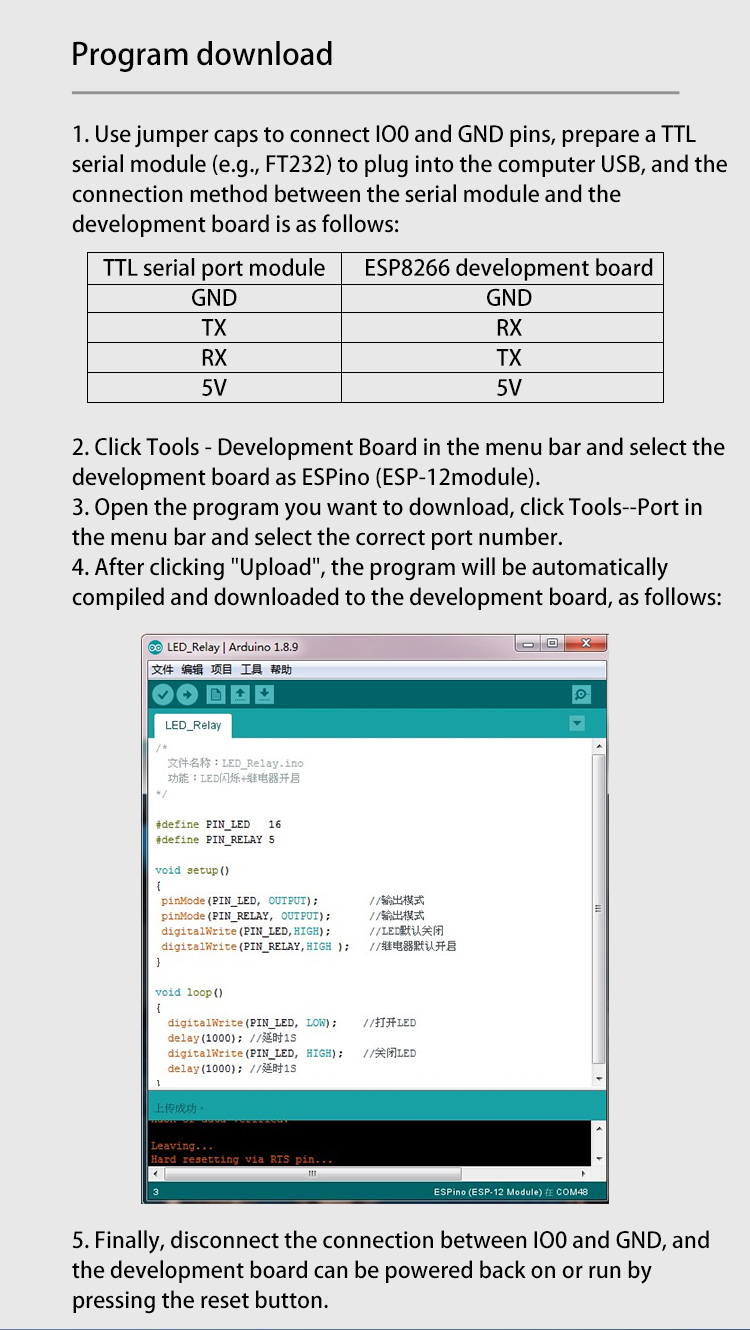Open the 帮助 menu
Viewport: 750px width, 1330px height.
click(281, 670)
